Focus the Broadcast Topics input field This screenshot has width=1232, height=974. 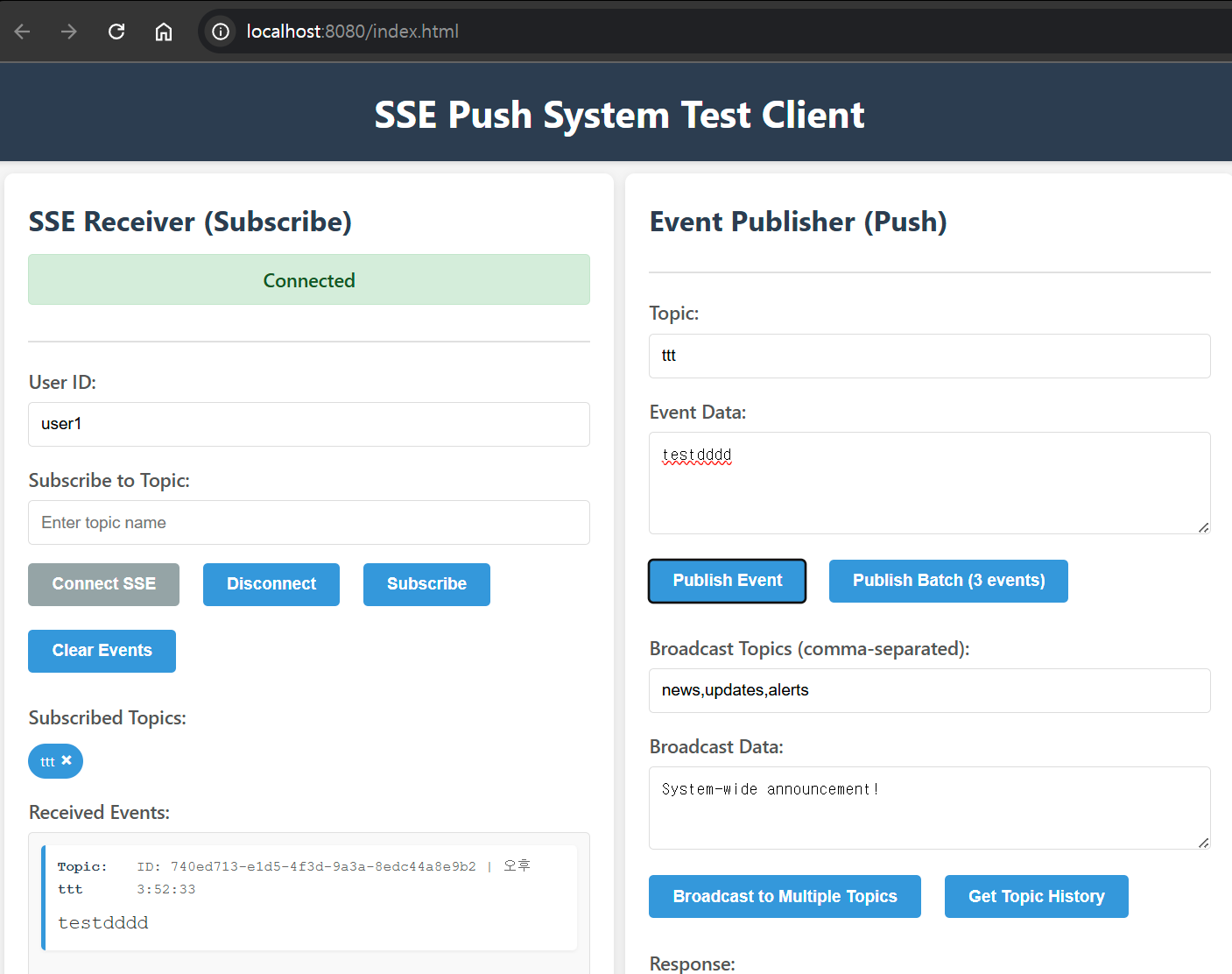tap(929, 690)
